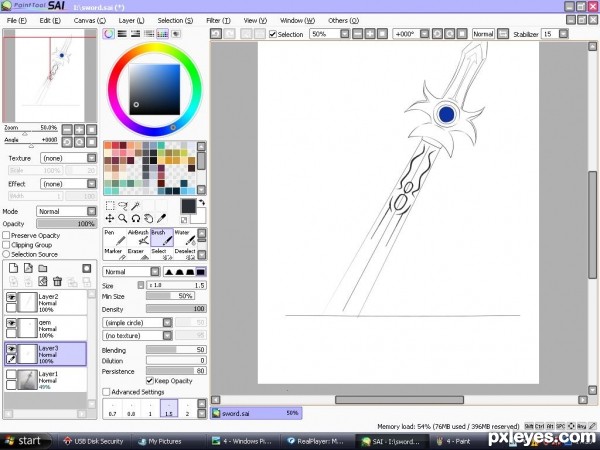Select the Water tool
The height and width of the screenshot is (450, 600).
point(185,237)
